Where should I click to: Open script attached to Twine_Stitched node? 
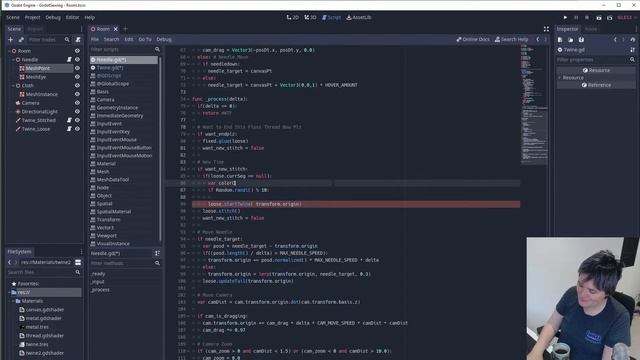[x=69, y=120]
